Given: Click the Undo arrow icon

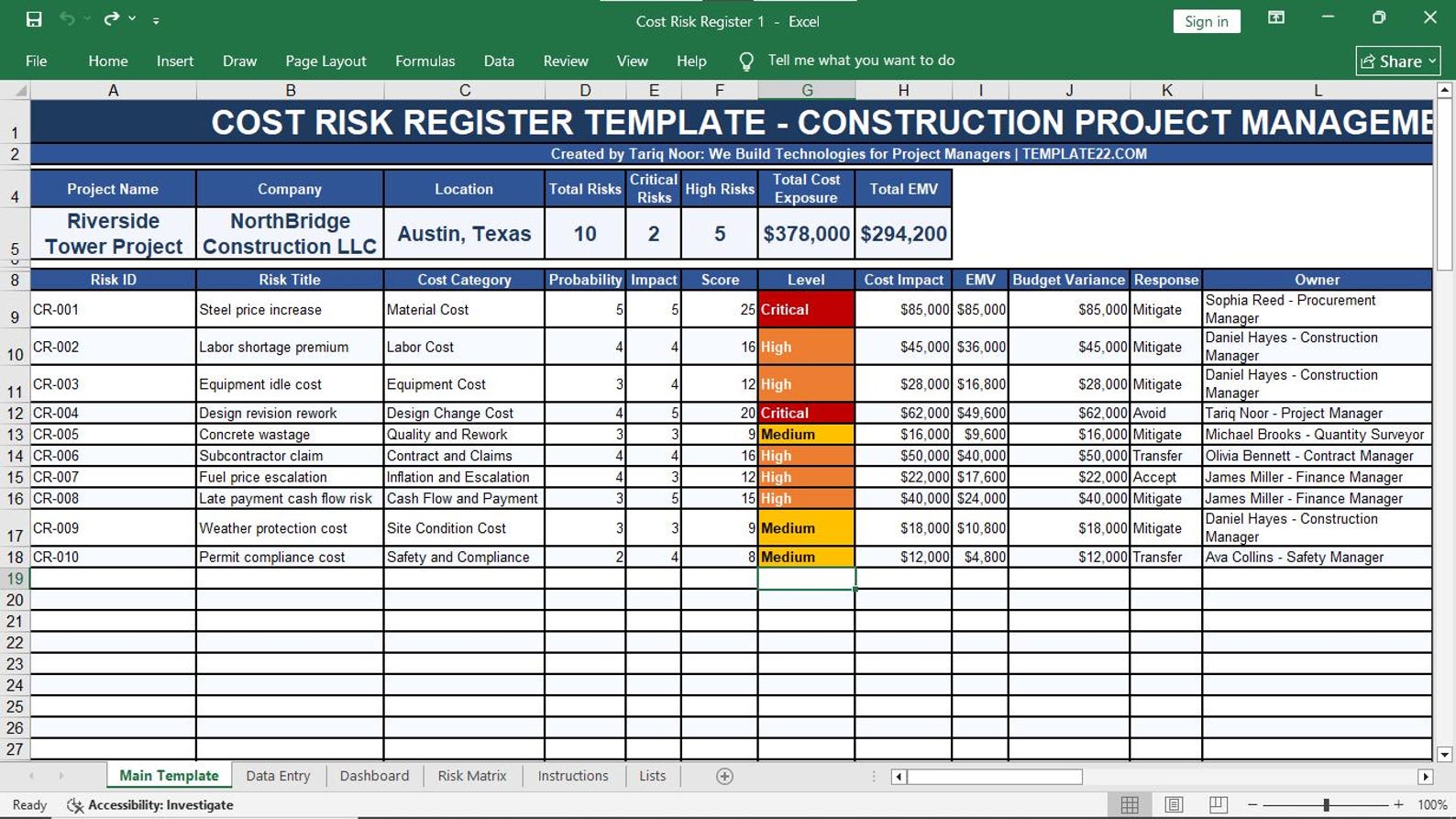Looking at the screenshot, I should [67, 19].
